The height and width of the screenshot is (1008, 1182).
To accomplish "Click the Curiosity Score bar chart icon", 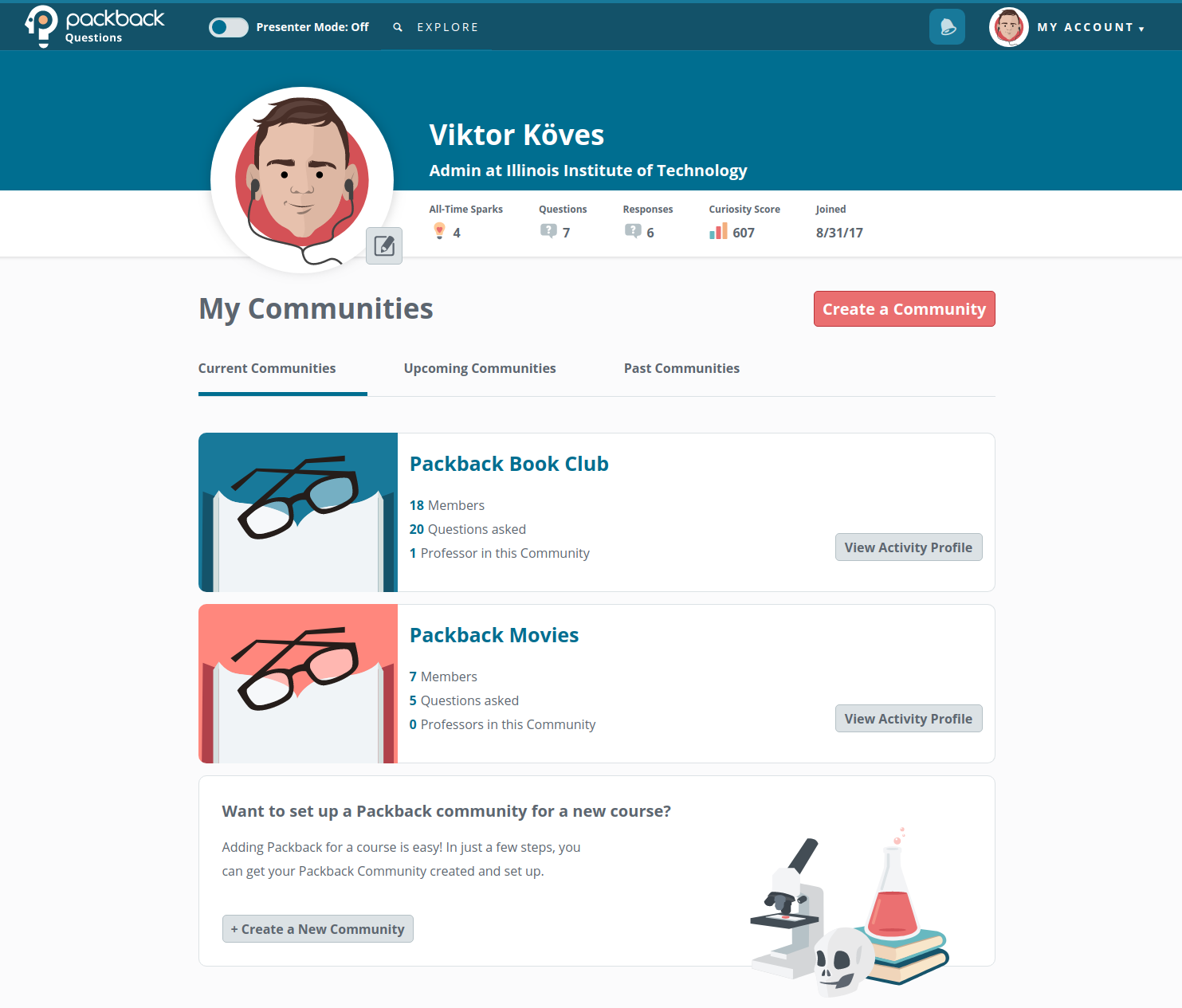I will tap(718, 232).
